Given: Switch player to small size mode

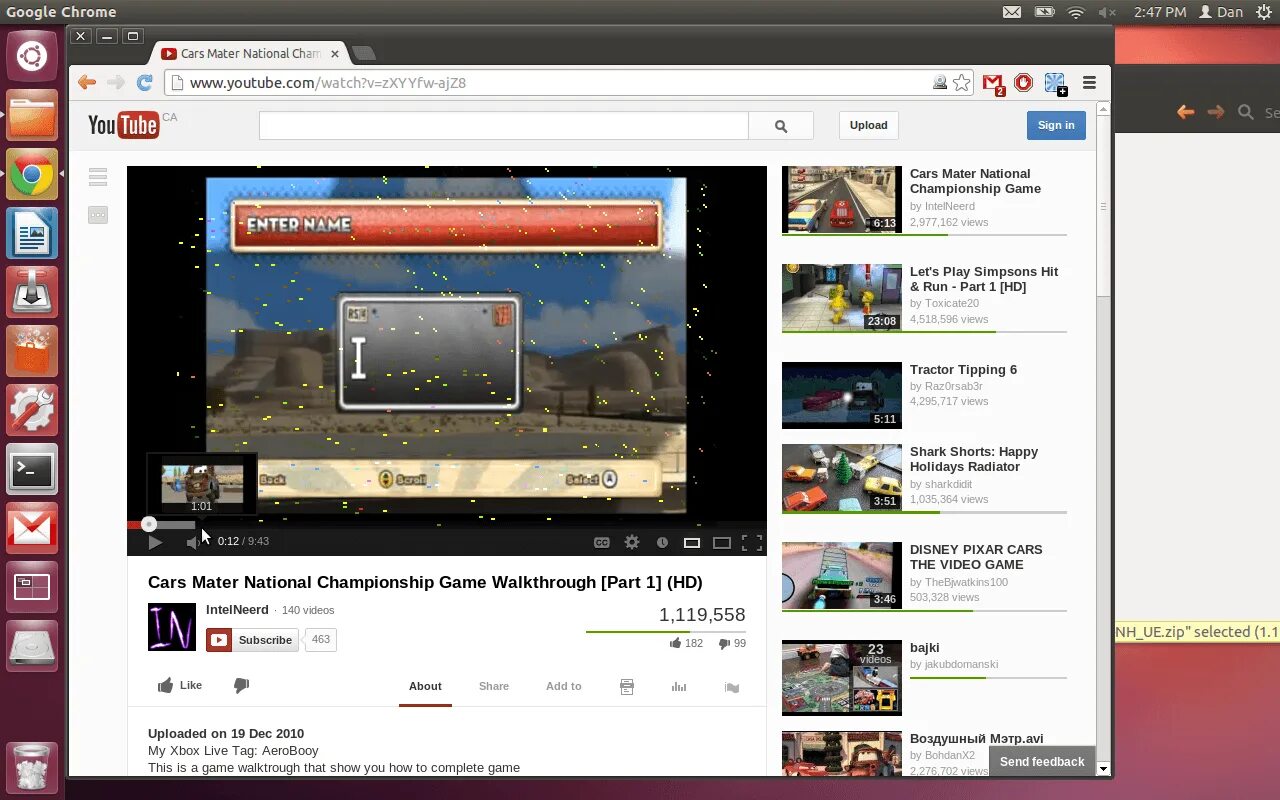Looking at the screenshot, I should click(x=691, y=543).
